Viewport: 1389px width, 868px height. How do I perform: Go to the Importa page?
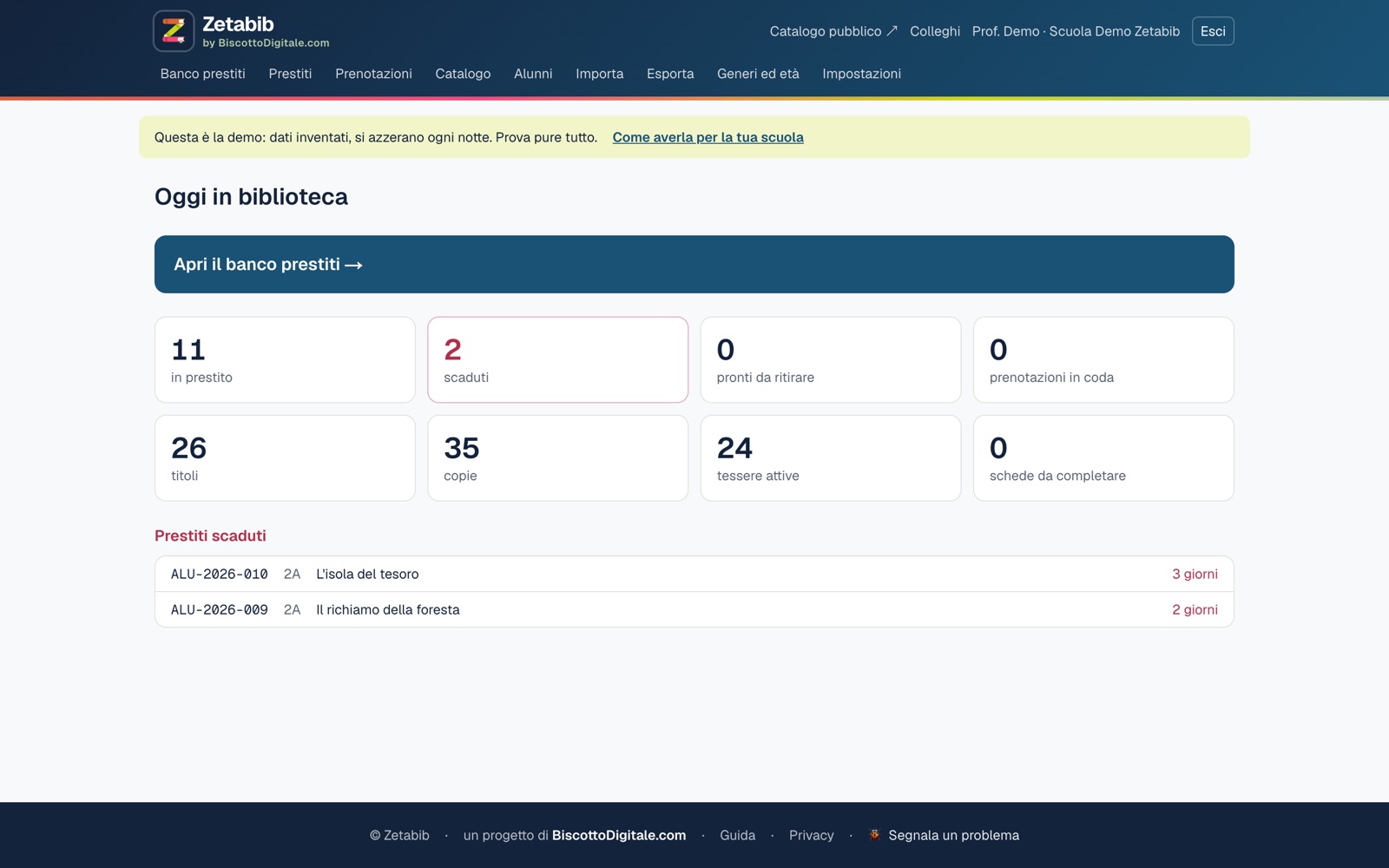click(x=600, y=74)
